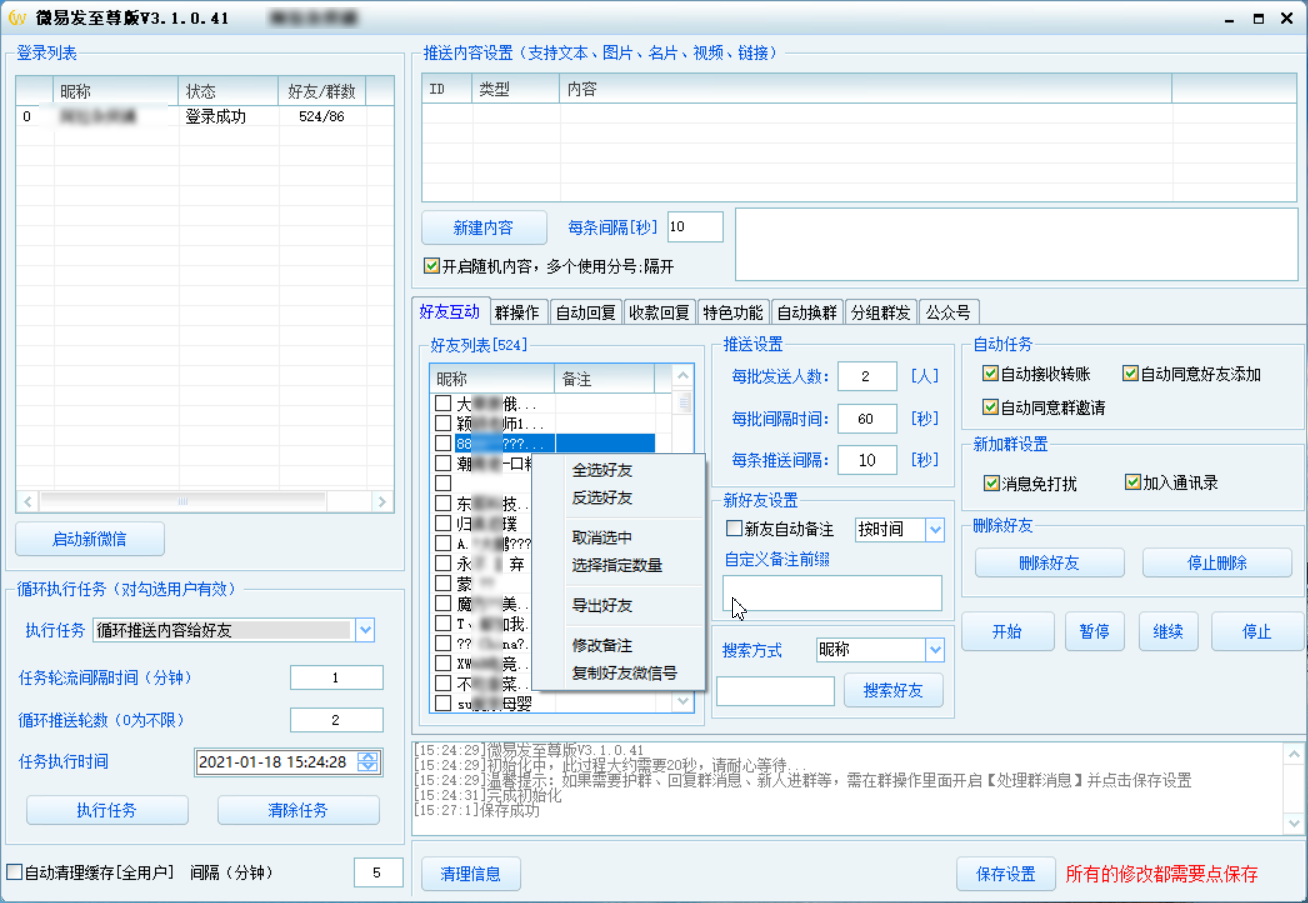Click 删除好友 button
This screenshot has height=903, width=1308.
coord(1050,563)
